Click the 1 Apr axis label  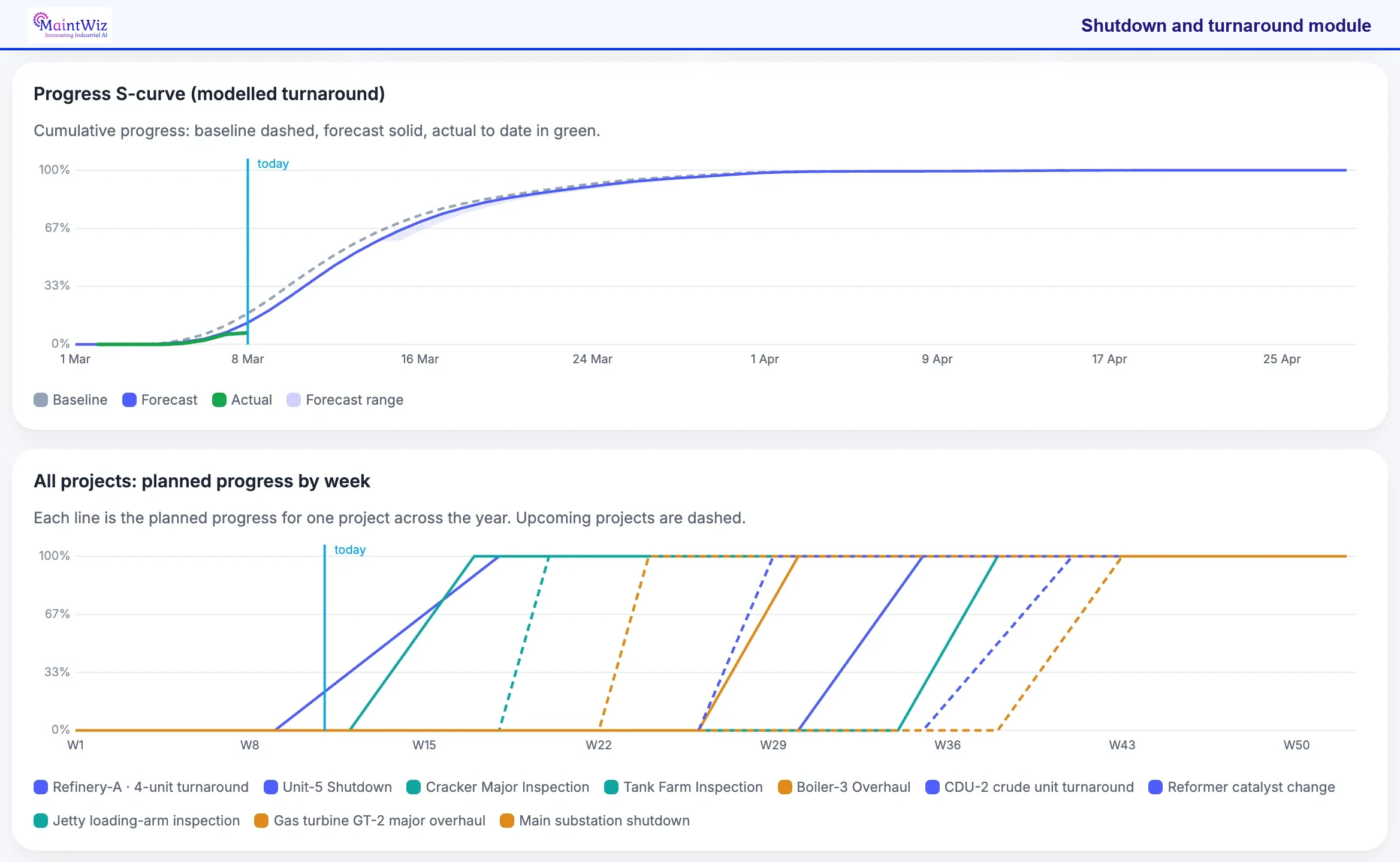pyautogui.click(x=764, y=359)
